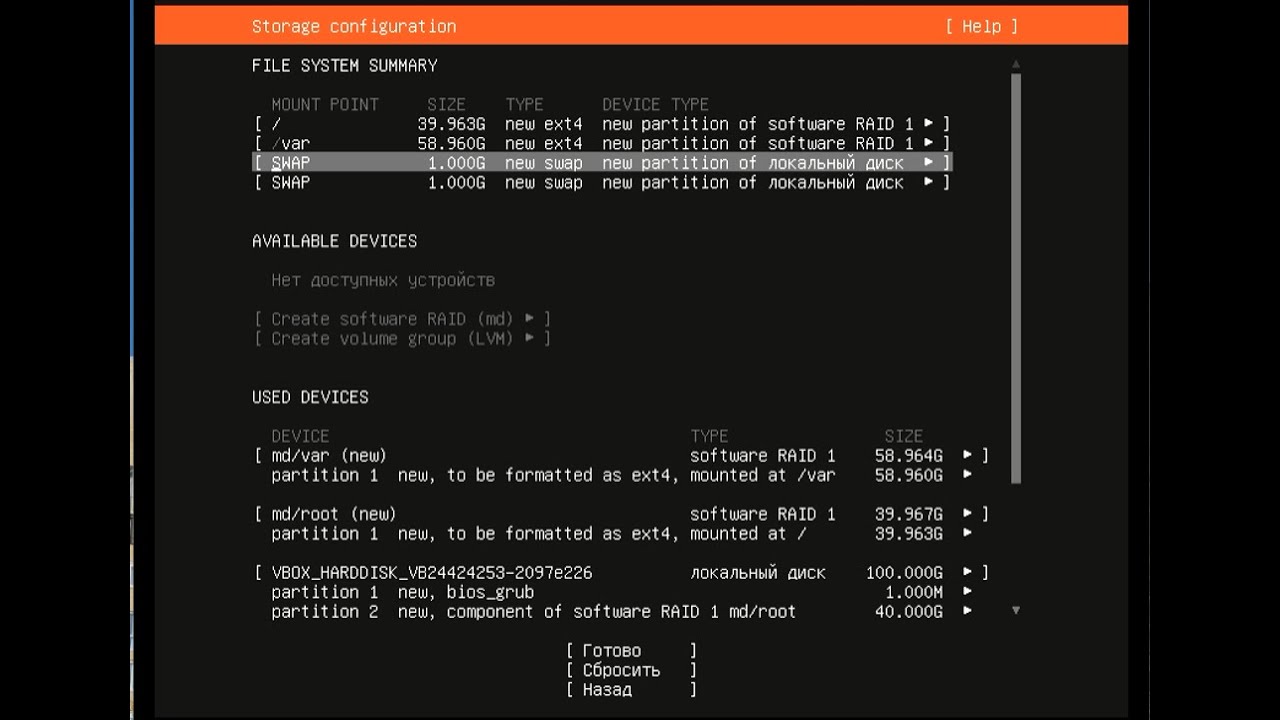1280x720 pixels.
Task: Click Назад to go back
Action: click(631, 690)
